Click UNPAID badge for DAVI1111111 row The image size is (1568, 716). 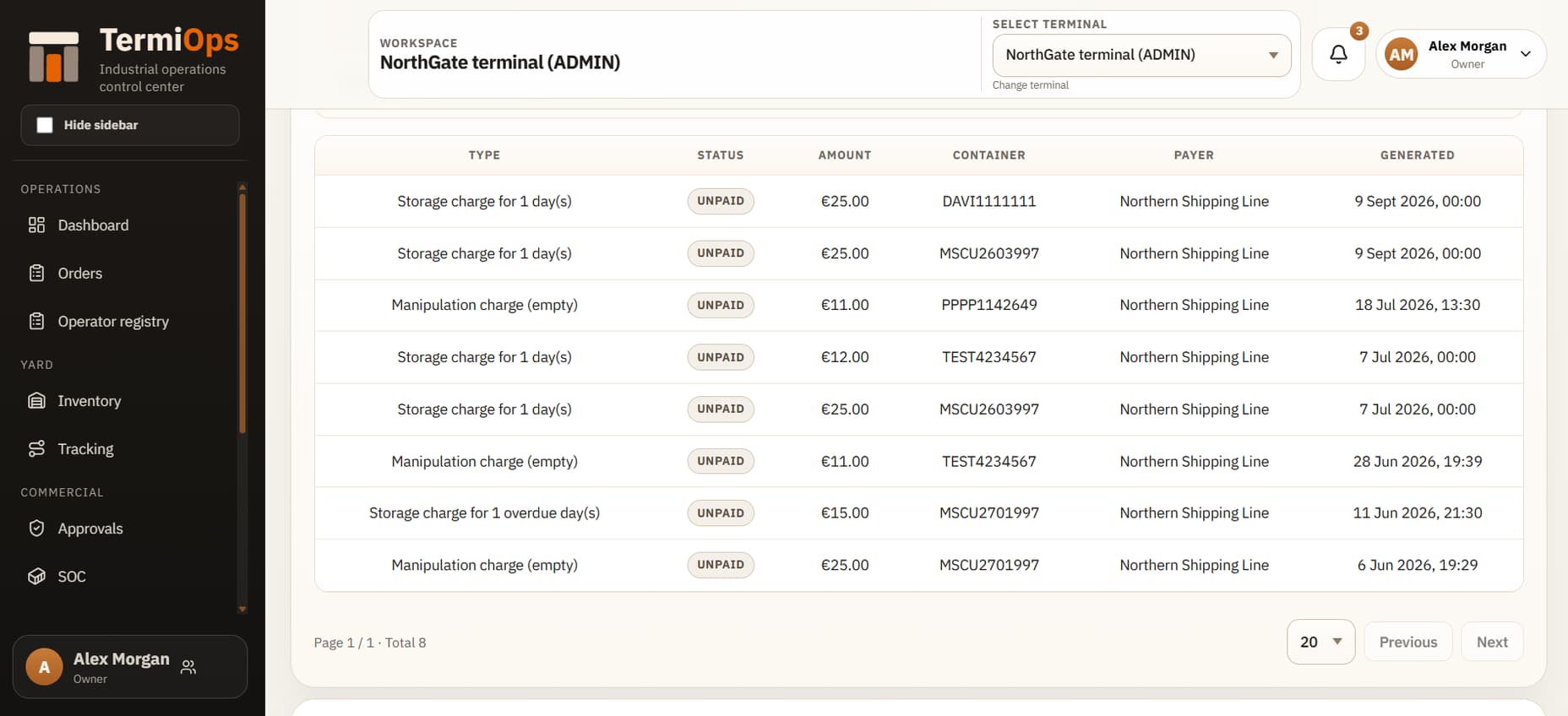pos(721,201)
